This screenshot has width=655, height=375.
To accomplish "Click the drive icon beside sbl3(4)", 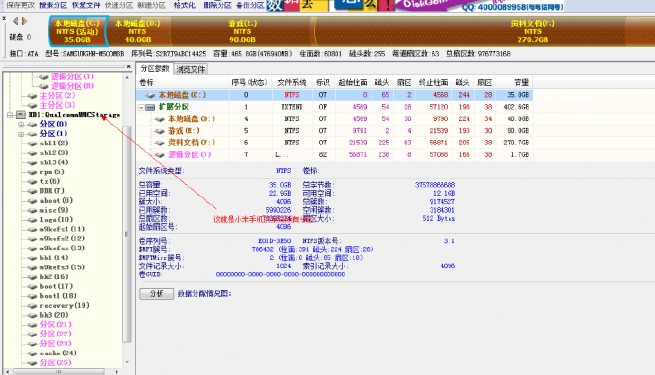I will point(32,162).
